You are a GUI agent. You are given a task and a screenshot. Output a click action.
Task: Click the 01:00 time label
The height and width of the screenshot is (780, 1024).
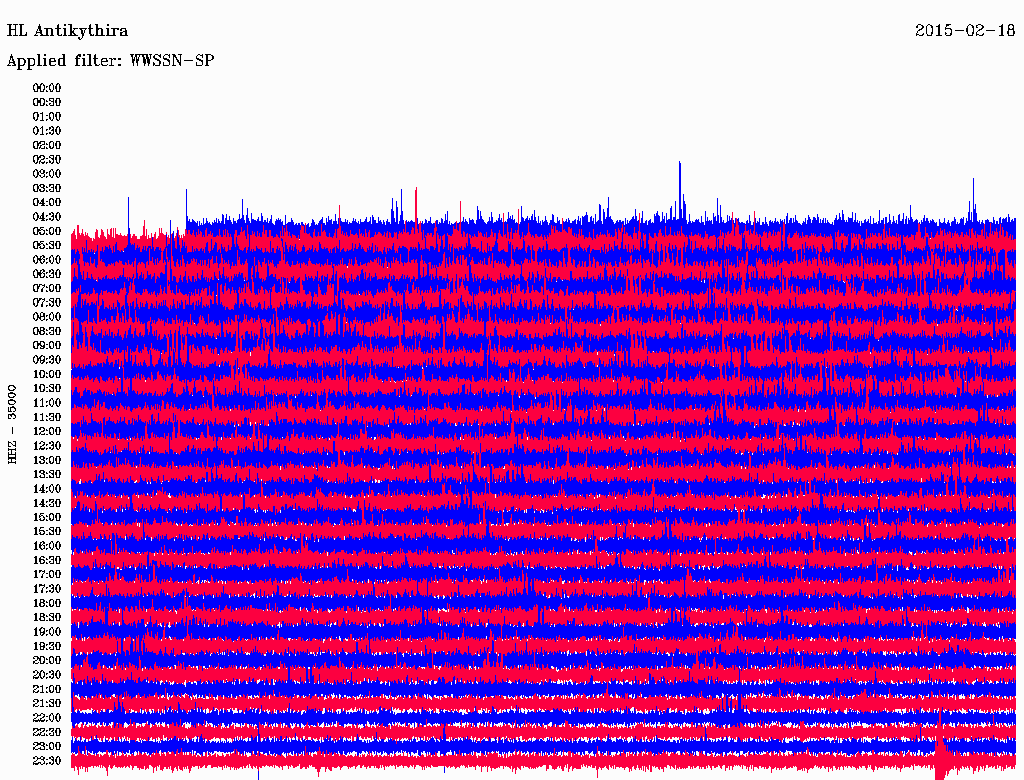[x=47, y=116]
